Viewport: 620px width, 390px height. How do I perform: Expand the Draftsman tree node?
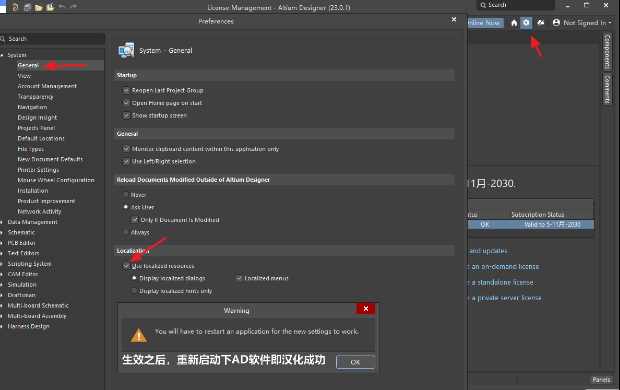click(2, 295)
